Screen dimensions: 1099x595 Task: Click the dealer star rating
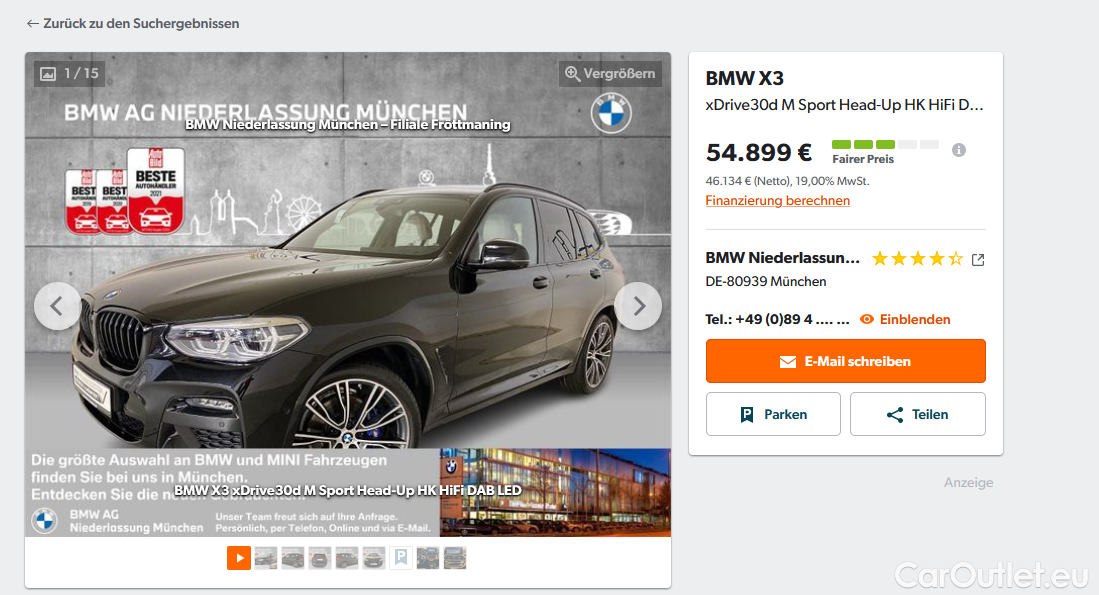coord(917,259)
